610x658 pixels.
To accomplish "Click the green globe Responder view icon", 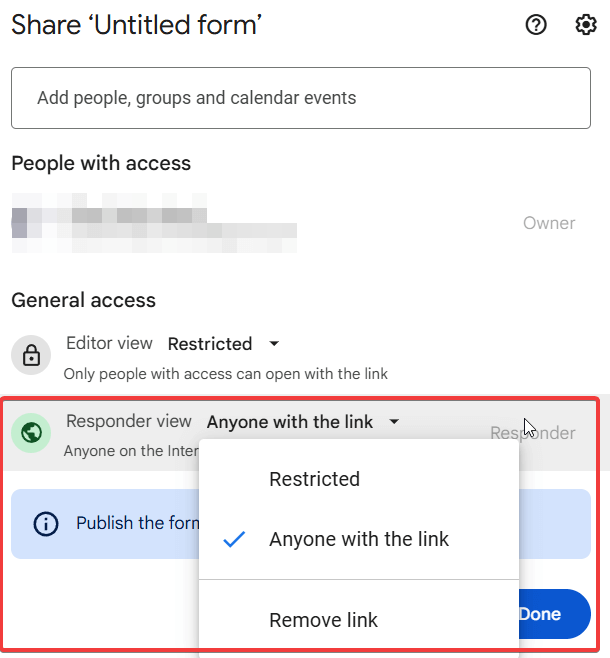I will (31, 433).
